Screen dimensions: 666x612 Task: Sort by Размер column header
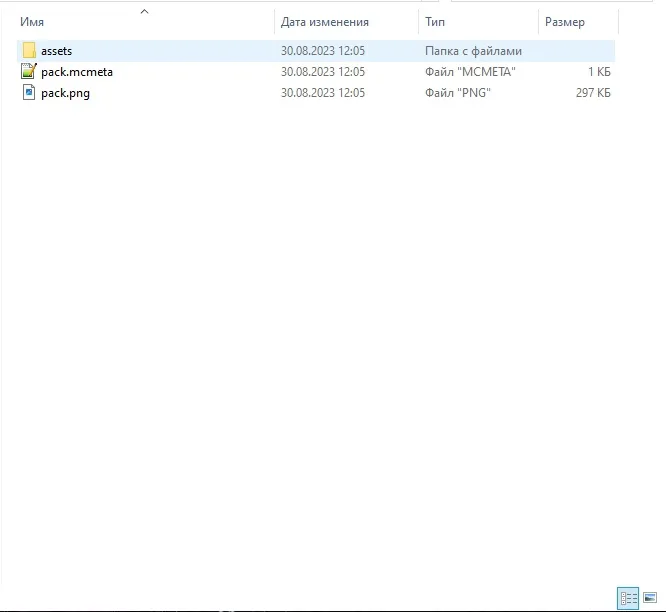coord(564,22)
